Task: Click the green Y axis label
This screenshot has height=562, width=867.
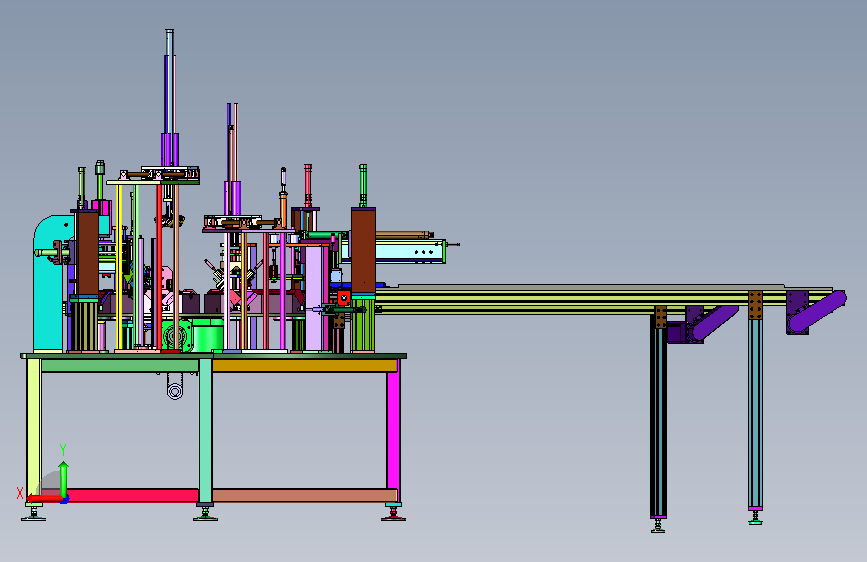Action: point(63,450)
